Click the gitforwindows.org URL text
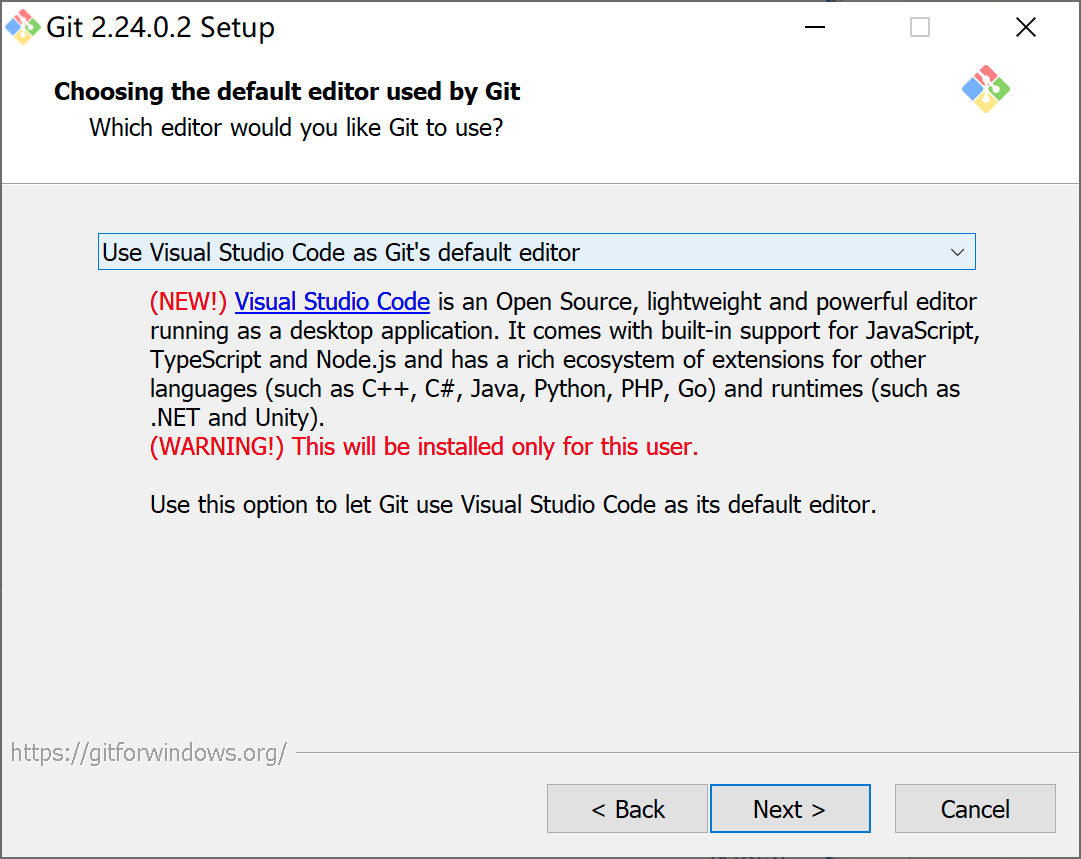Viewport: 1081px width, 859px height. 149,753
